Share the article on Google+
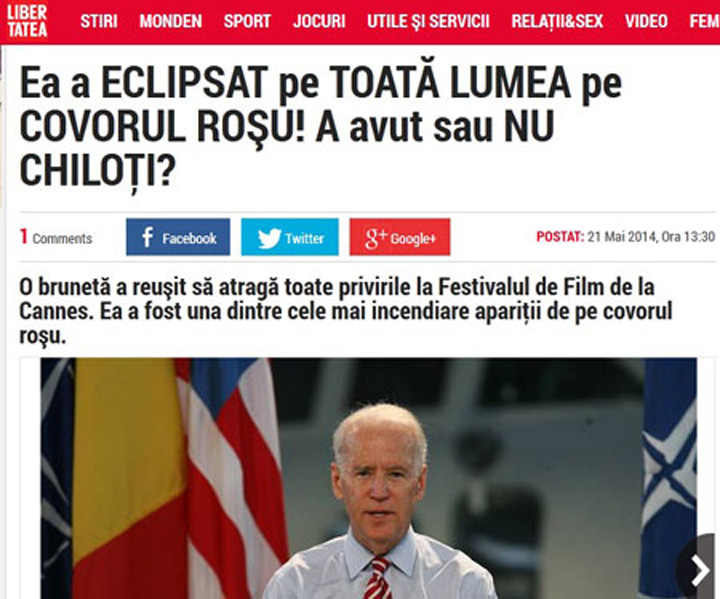This screenshot has width=720, height=599. tap(400, 237)
